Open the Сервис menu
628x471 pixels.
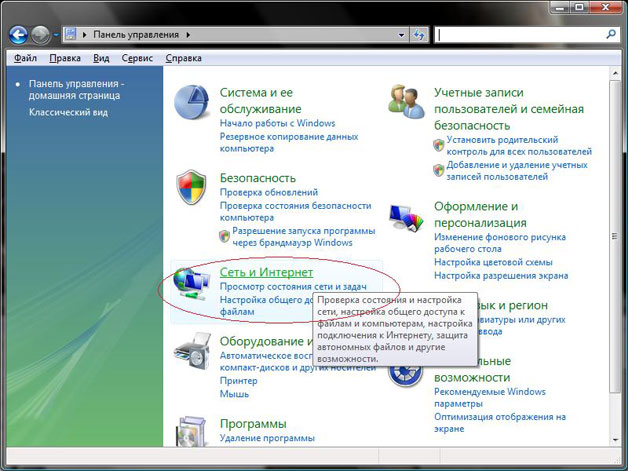point(139,58)
